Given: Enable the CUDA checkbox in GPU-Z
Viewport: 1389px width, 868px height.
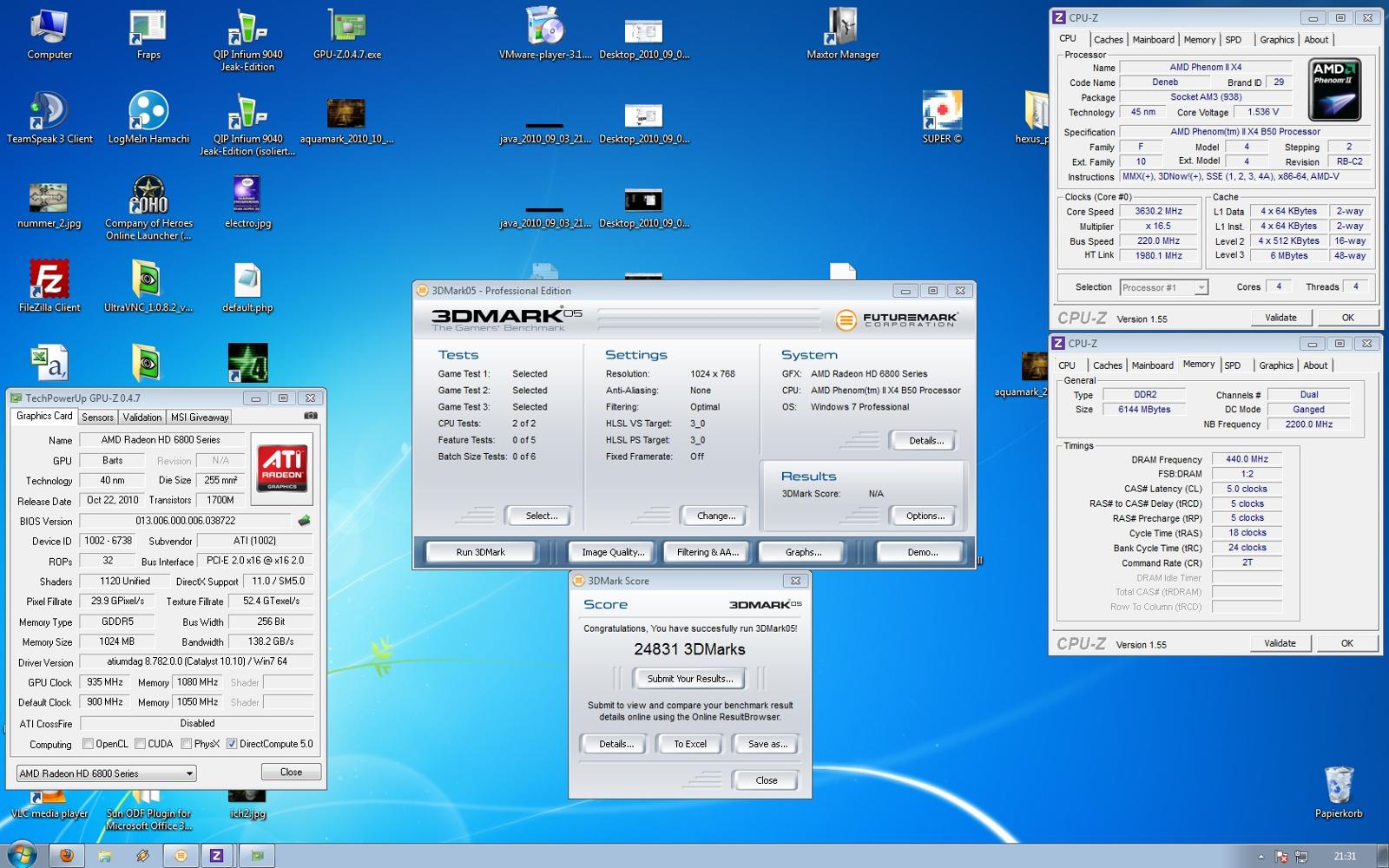Looking at the screenshot, I should click(140, 744).
